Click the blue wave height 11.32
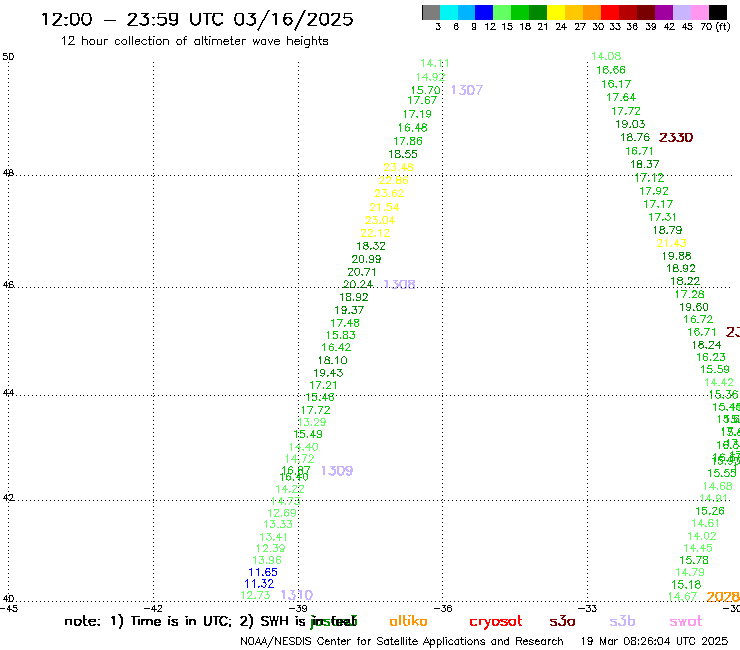This screenshot has height=650, width=740. 259,584
